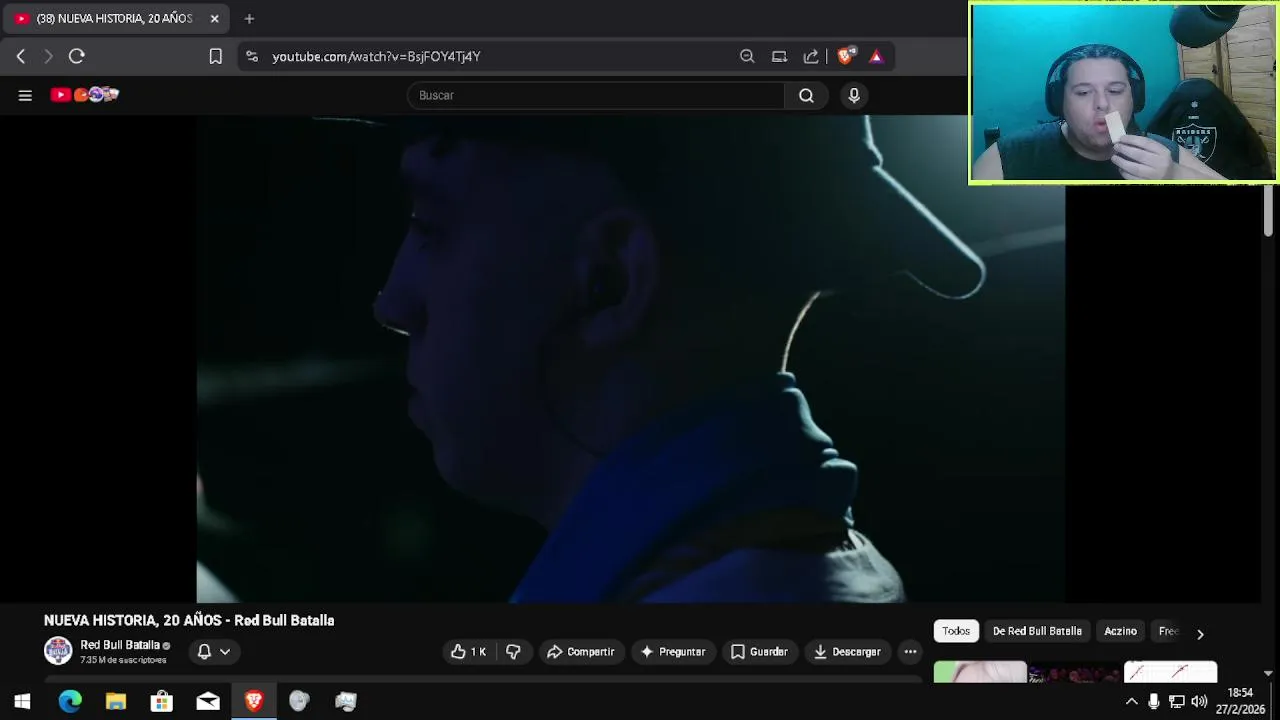The height and width of the screenshot is (720, 1280).
Task: Open the last pinned taskbar app icon
Action: pyautogui.click(x=346, y=702)
